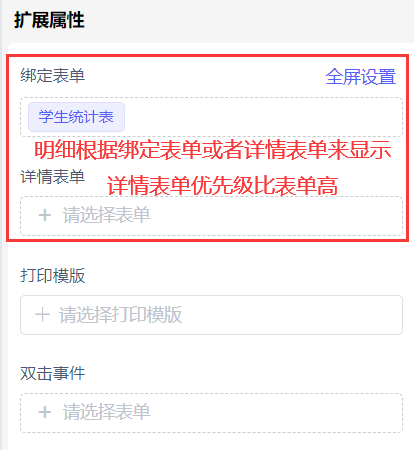Open 请选择表单 selector under 双击事件
This screenshot has width=414, height=450.
click(211, 413)
